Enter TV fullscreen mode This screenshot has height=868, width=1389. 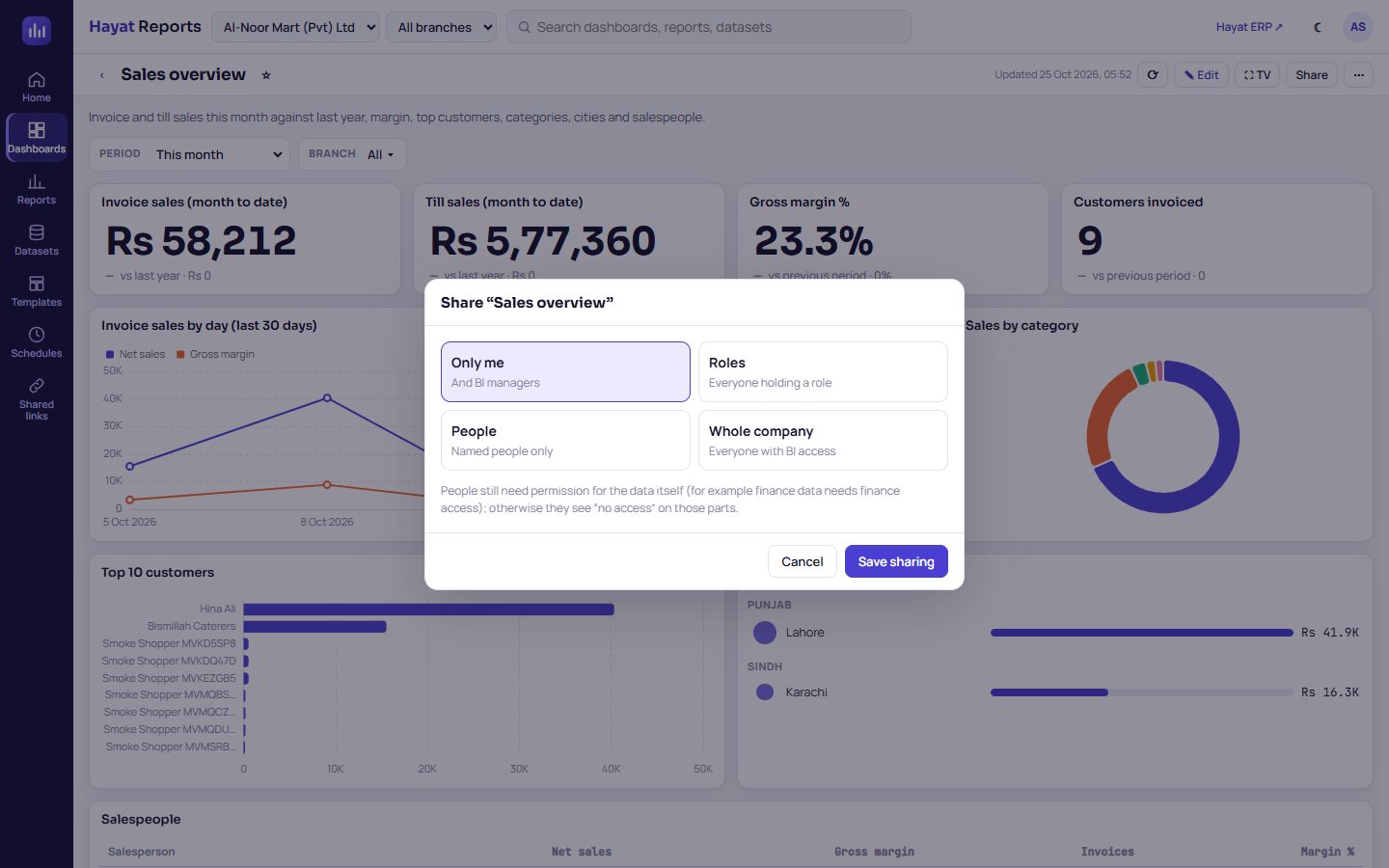click(1257, 75)
